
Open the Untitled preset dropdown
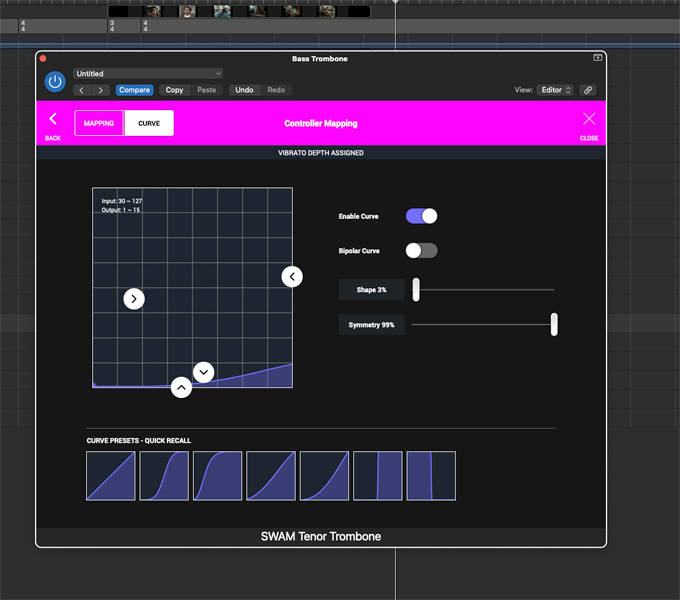(x=148, y=74)
